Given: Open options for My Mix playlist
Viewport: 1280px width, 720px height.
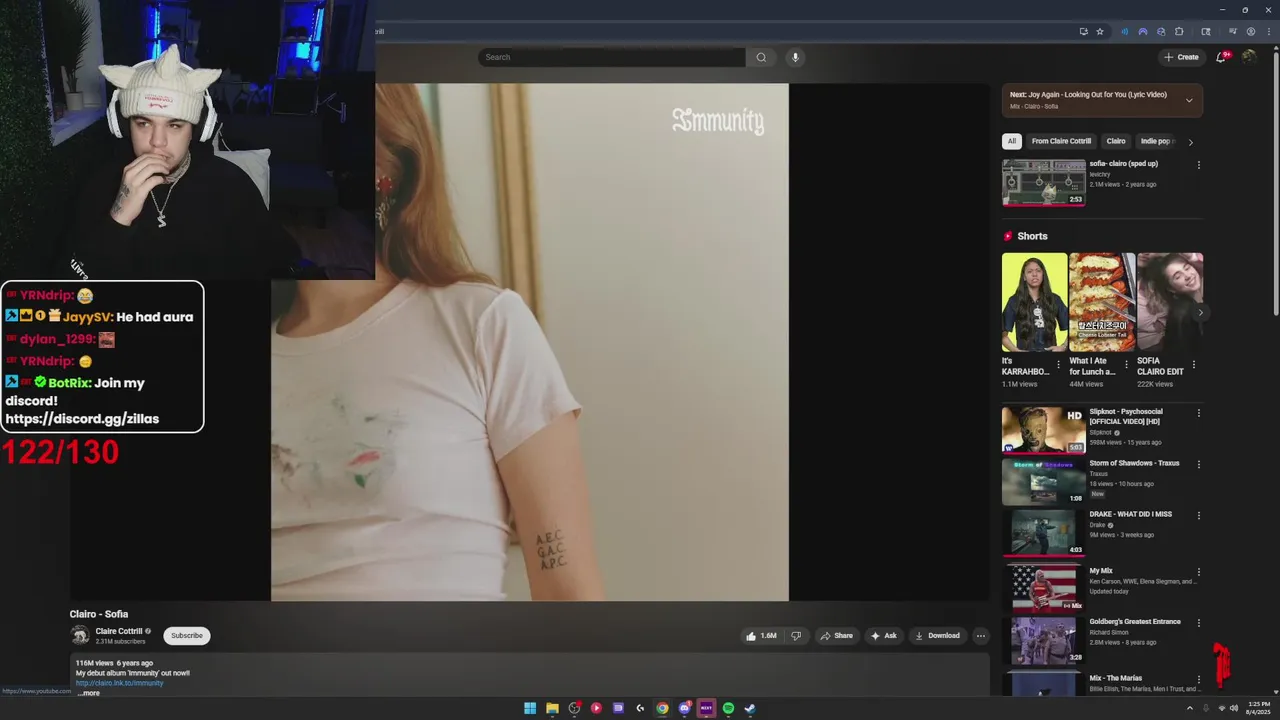Looking at the screenshot, I should (x=1199, y=573).
